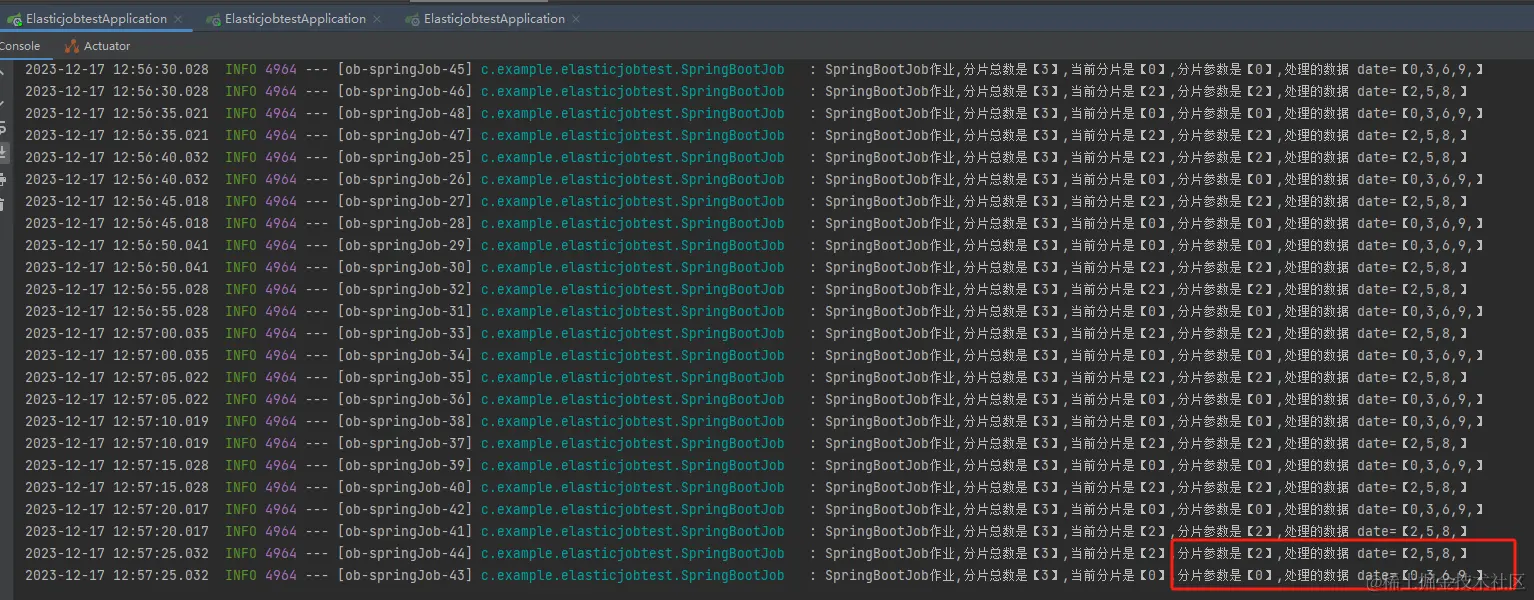Click INFO level in the ob-springJob-32 row
The width and height of the screenshot is (1534, 600).
point(241,289)
